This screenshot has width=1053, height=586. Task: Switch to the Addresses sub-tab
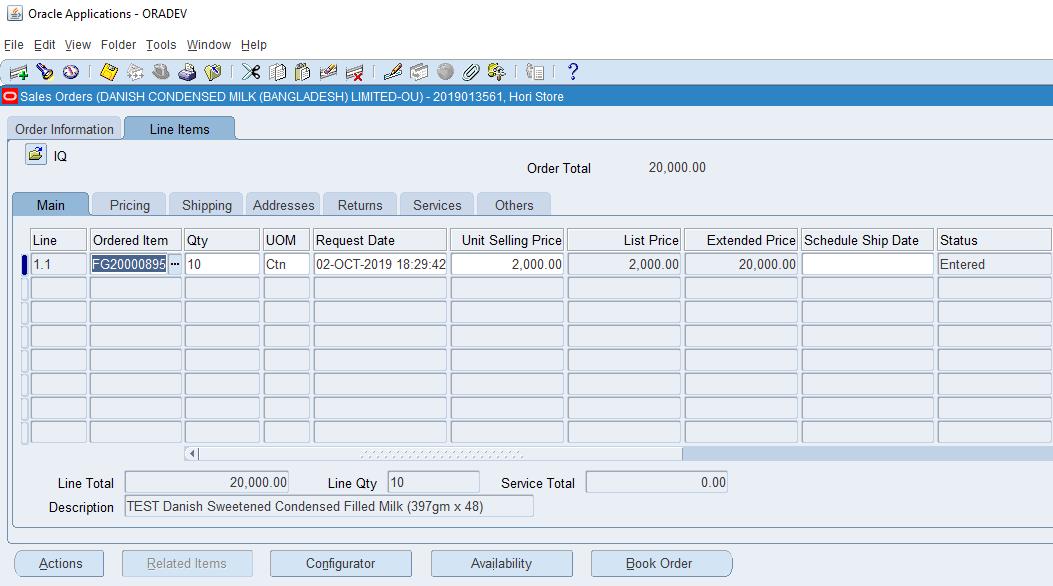pos(283,205)
